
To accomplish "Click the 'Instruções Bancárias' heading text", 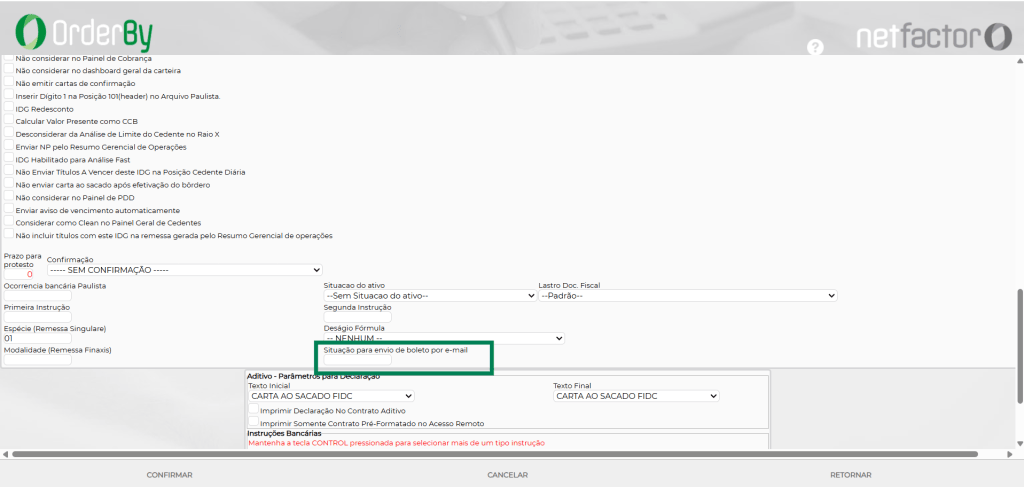I will 284,432.
